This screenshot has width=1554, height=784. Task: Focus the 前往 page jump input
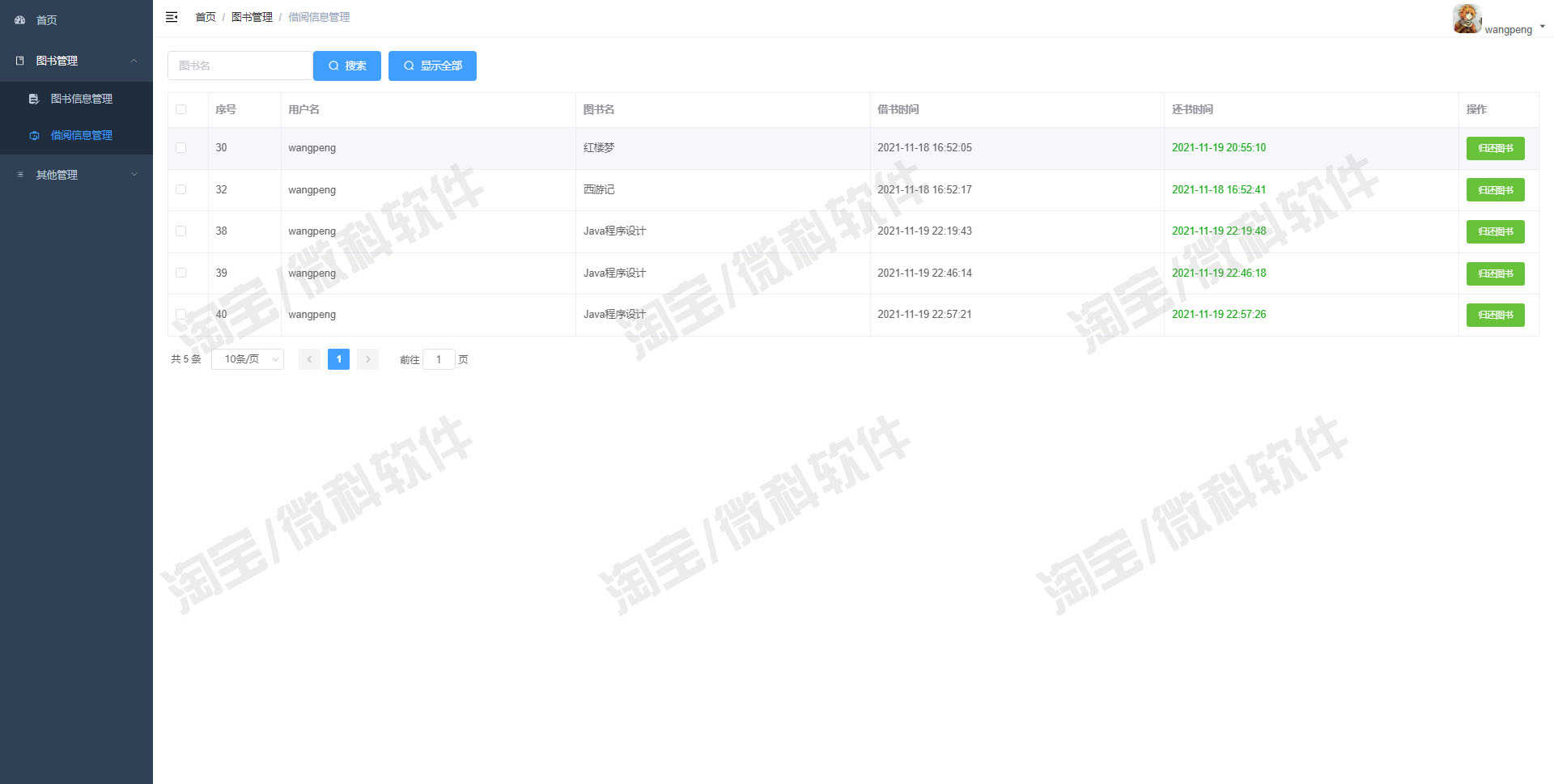pos(439,359)
